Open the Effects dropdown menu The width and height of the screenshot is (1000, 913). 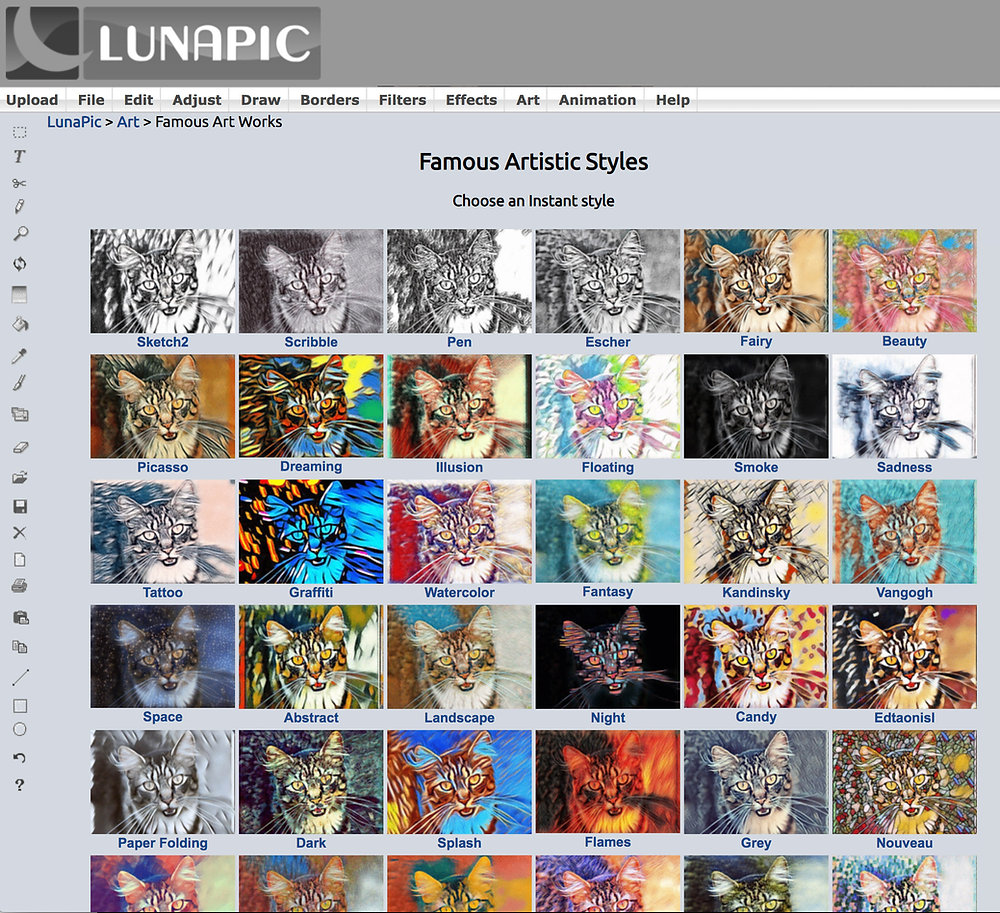(470, 99)
